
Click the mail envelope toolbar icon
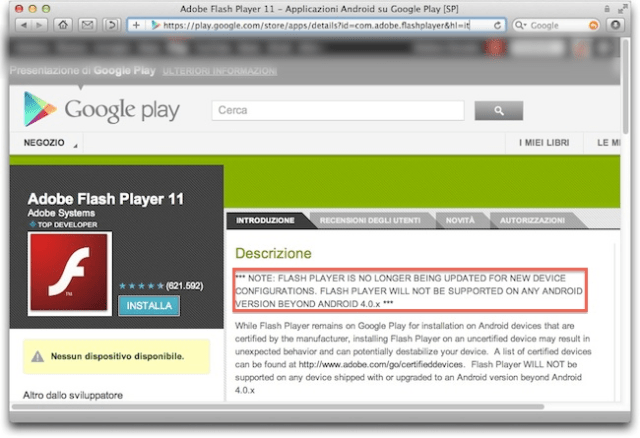tap(87, 24)
